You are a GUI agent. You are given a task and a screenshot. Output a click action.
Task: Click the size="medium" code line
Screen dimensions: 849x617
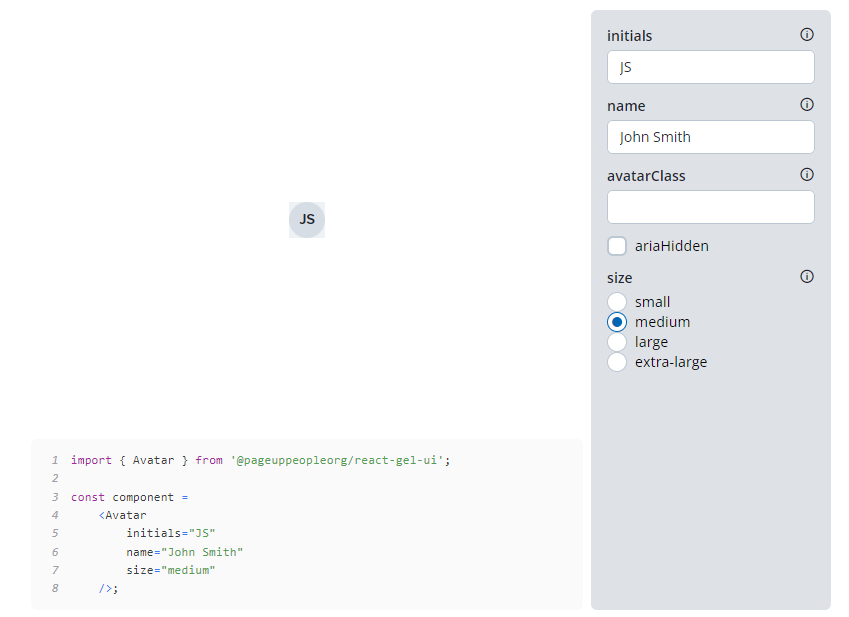click(x=171, y=570)
